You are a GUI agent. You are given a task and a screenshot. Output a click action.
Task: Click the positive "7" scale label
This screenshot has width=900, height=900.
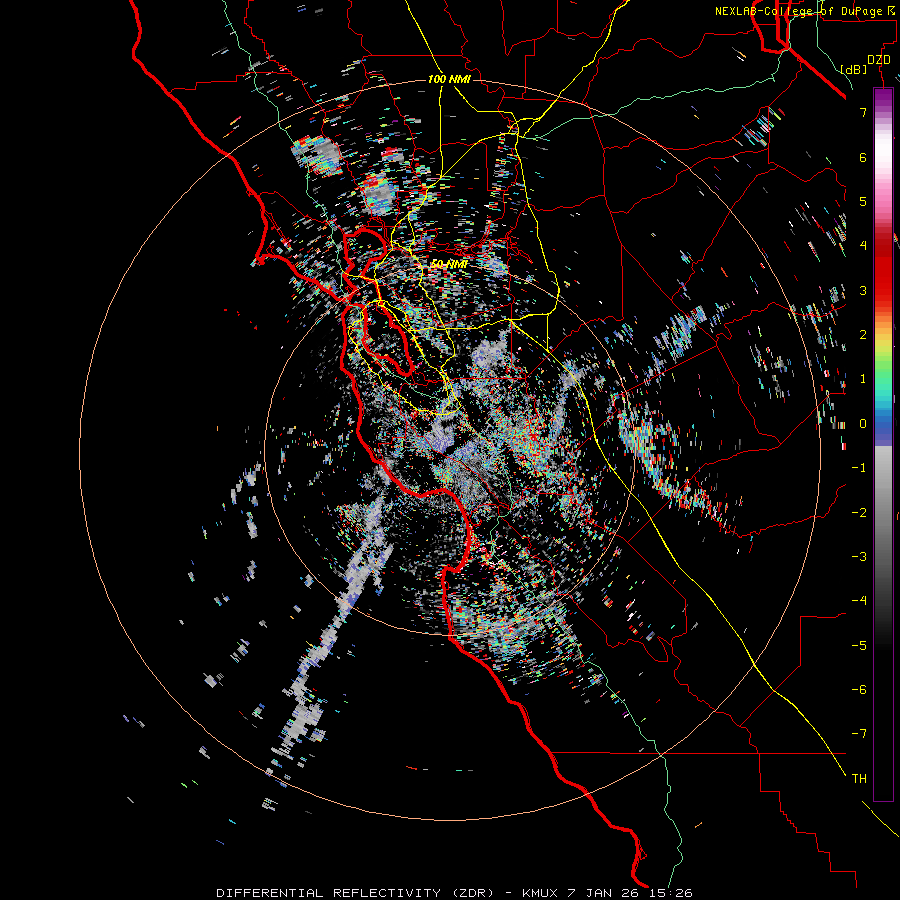863,112
